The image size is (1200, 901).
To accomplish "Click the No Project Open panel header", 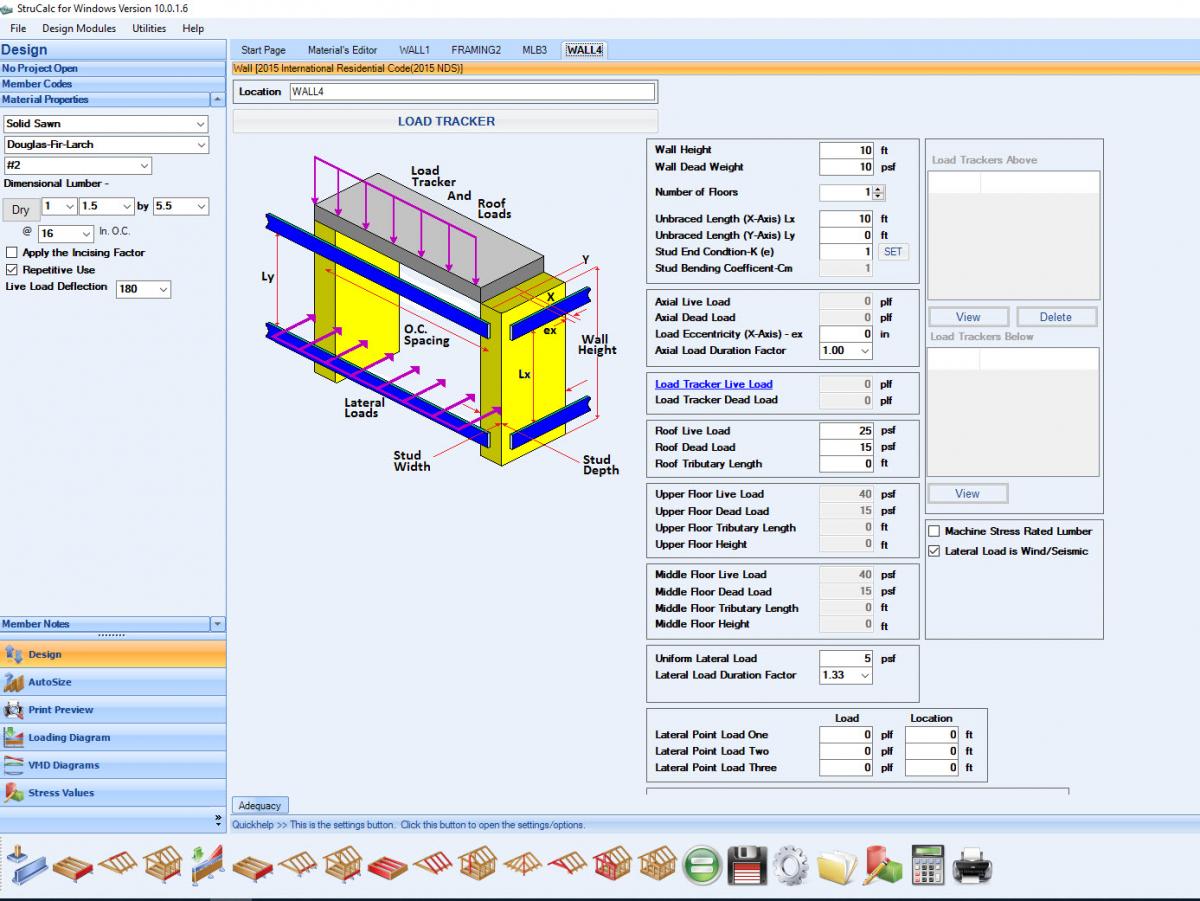I will pyautogui.click(x=112, y=68).
